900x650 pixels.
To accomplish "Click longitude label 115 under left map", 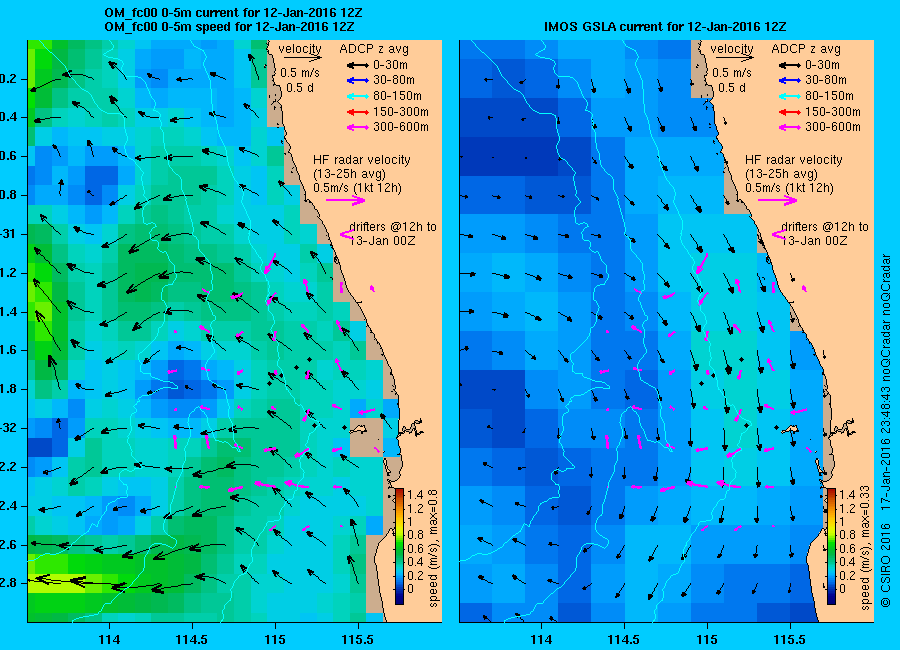I will tap(275, 640).
